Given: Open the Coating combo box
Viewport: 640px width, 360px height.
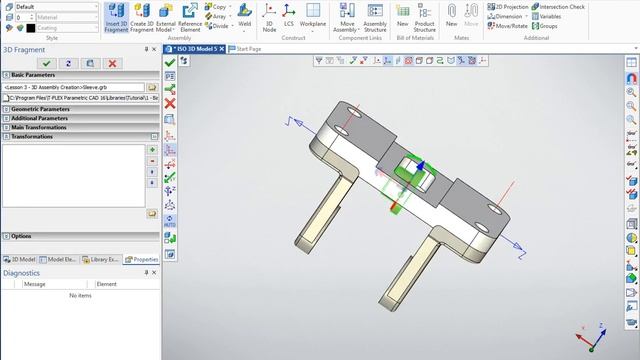Looking at the screenshot, I should 67,28.
